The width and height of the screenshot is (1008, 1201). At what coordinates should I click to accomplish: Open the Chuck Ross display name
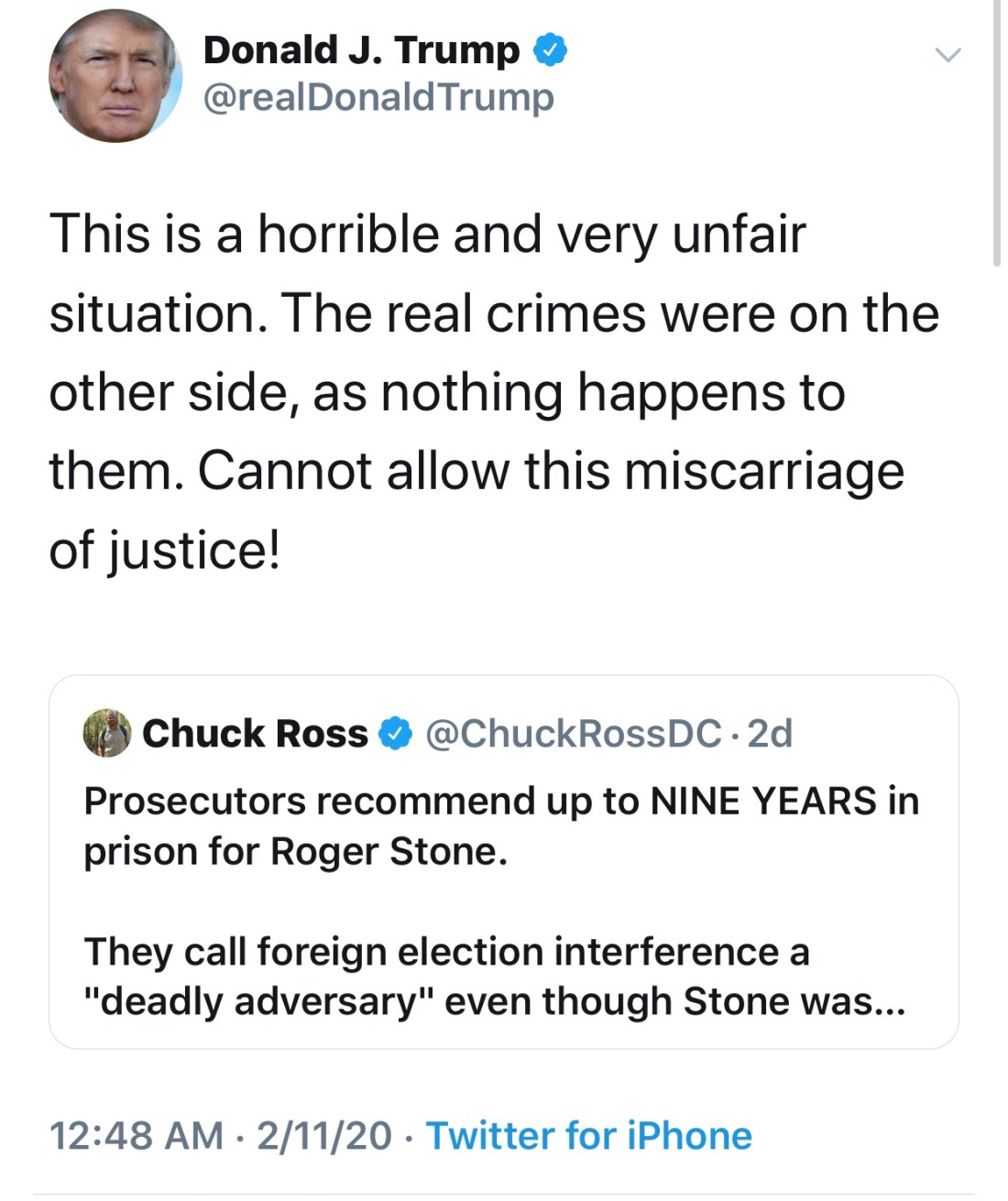click(x=255, y=734)
